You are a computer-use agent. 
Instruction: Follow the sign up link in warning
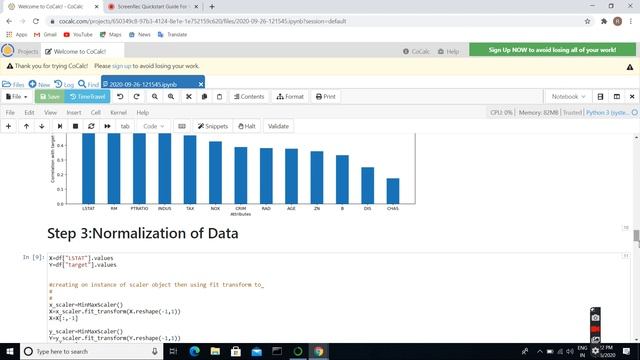click(122, 66)
